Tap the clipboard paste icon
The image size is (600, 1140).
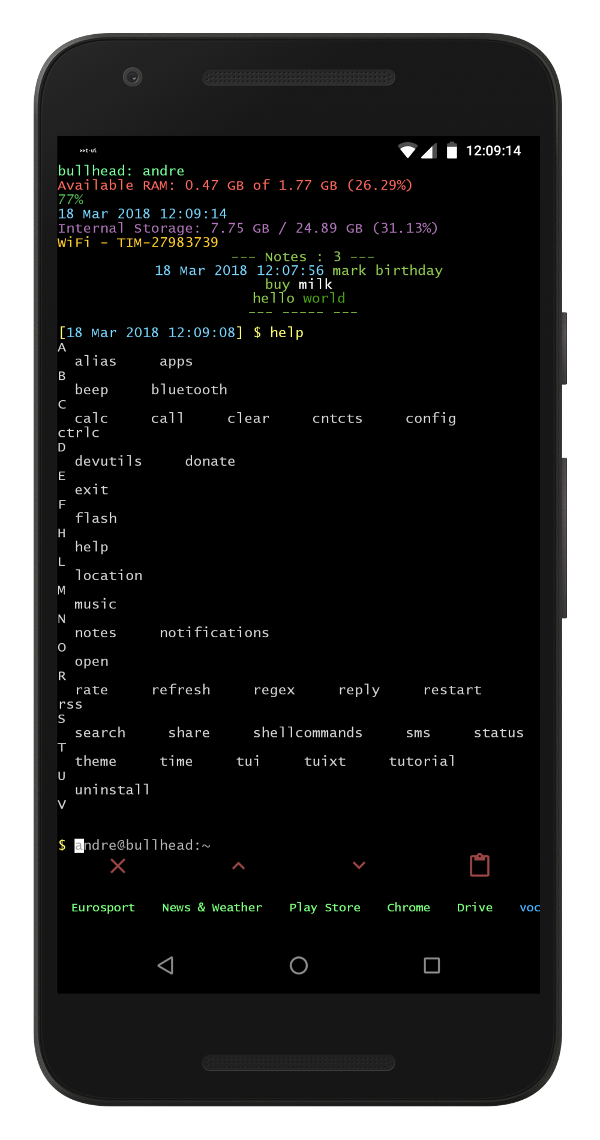[479, 864]
